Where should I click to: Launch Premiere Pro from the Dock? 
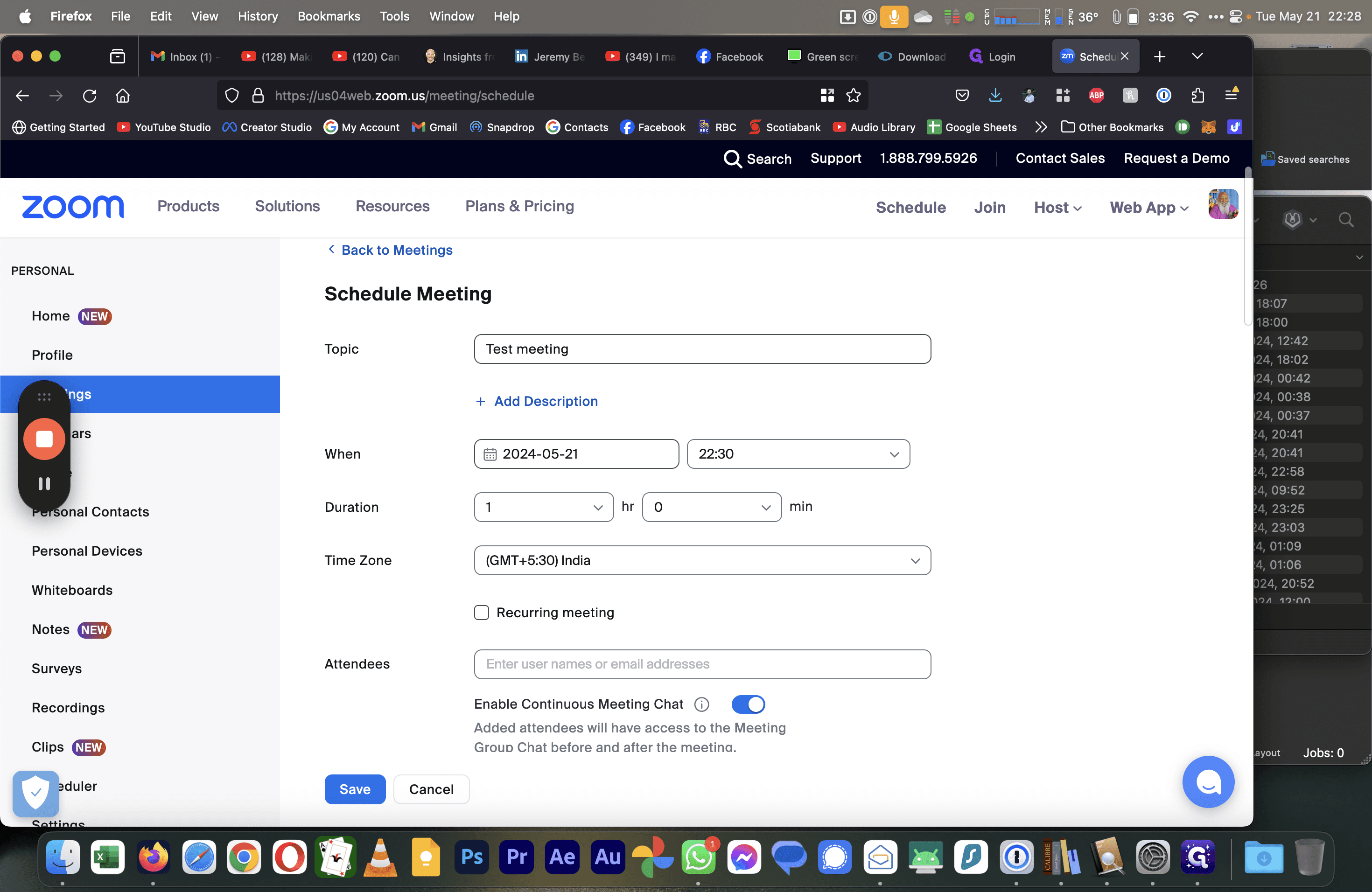click(517, 857)
